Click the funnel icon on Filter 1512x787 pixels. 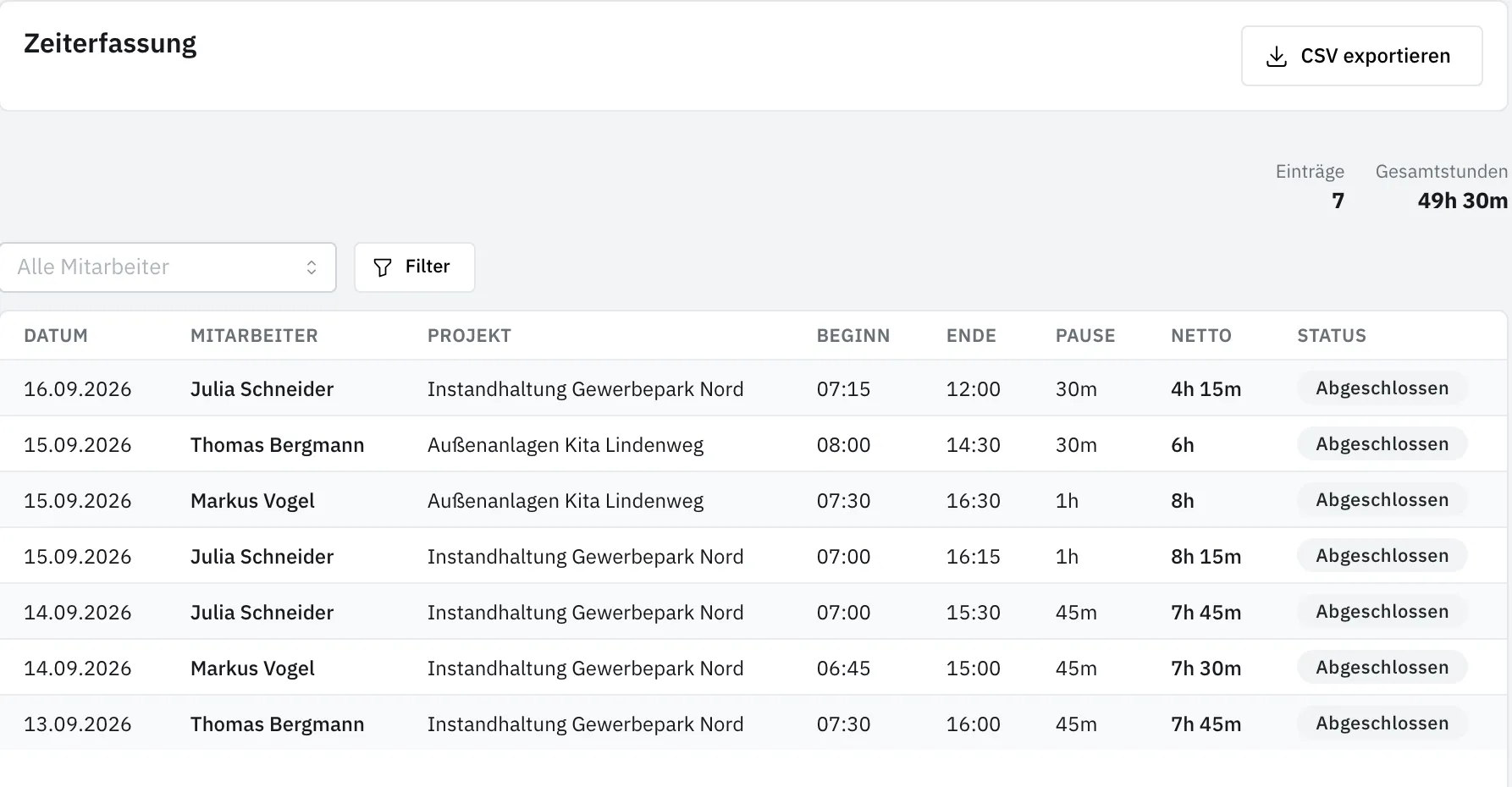(x=383, y=267)
